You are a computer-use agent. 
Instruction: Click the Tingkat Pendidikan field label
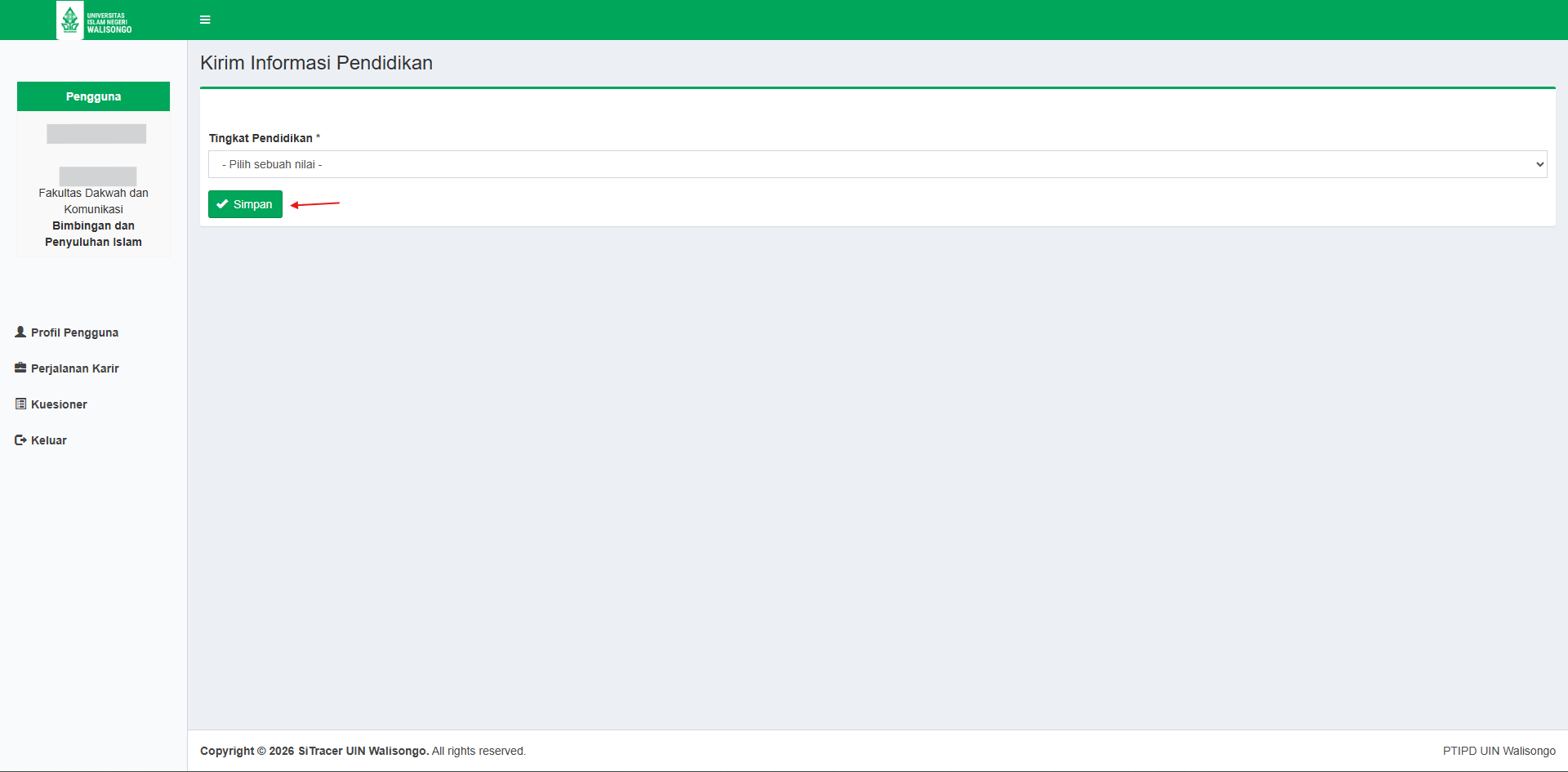pyautogui.click(x=261, y=138)
